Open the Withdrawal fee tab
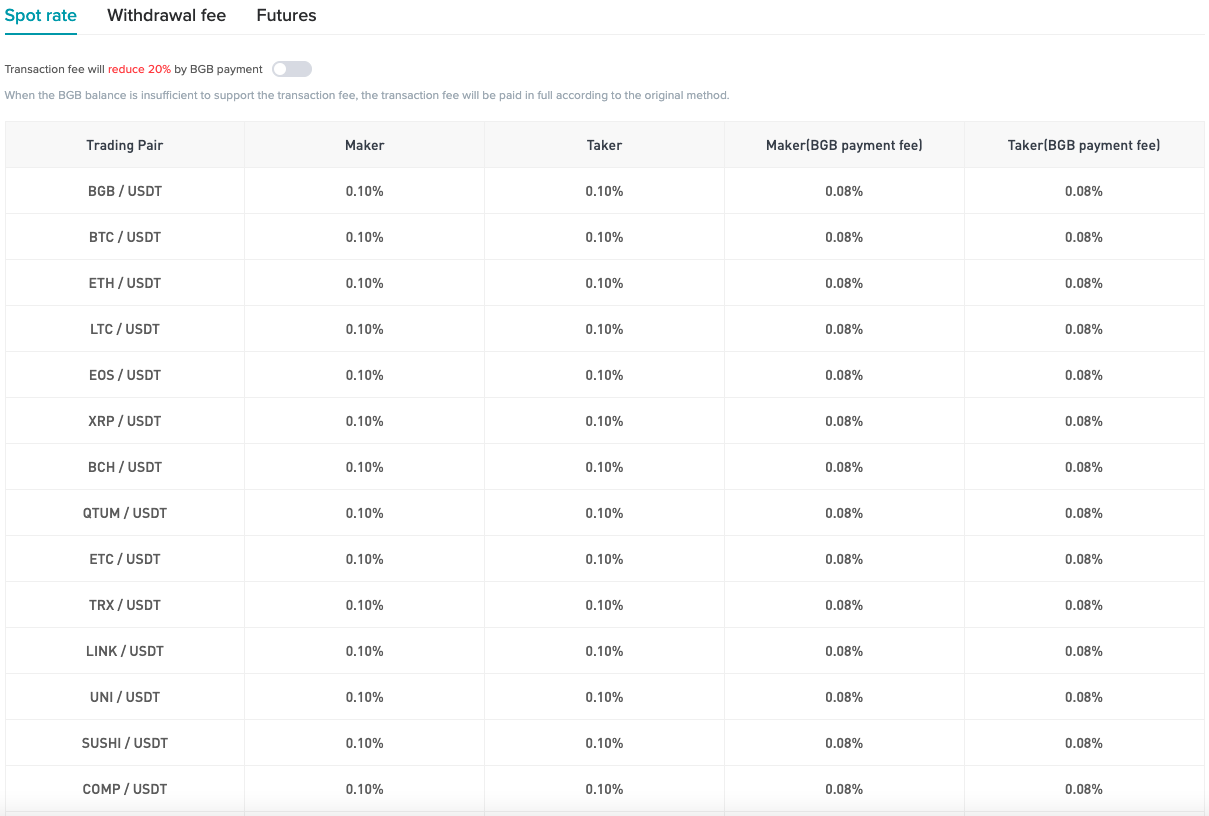Screen dimensions: 1209x816 (x=166, y=15)
